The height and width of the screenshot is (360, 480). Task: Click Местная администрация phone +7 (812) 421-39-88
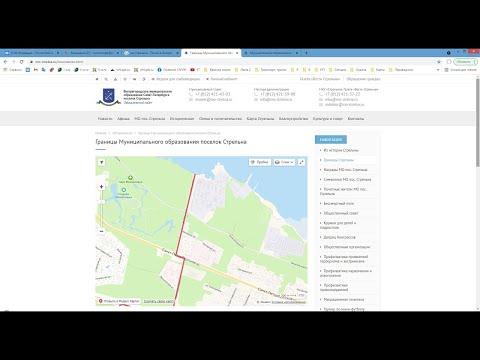click(x=277, y=94)
